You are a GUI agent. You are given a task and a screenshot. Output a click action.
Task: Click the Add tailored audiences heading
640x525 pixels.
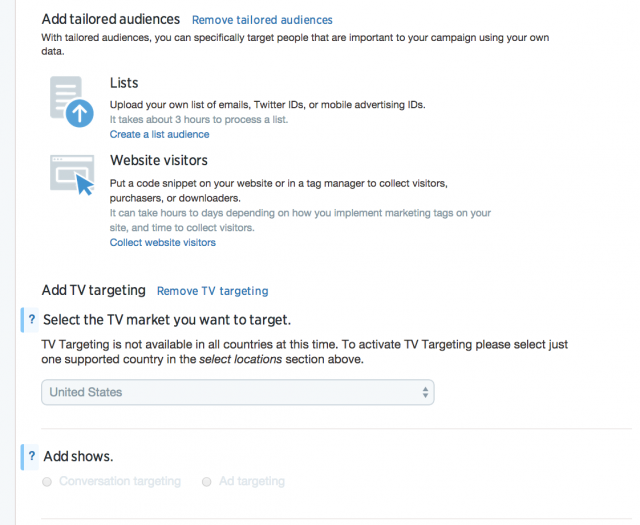coord(110,19)
